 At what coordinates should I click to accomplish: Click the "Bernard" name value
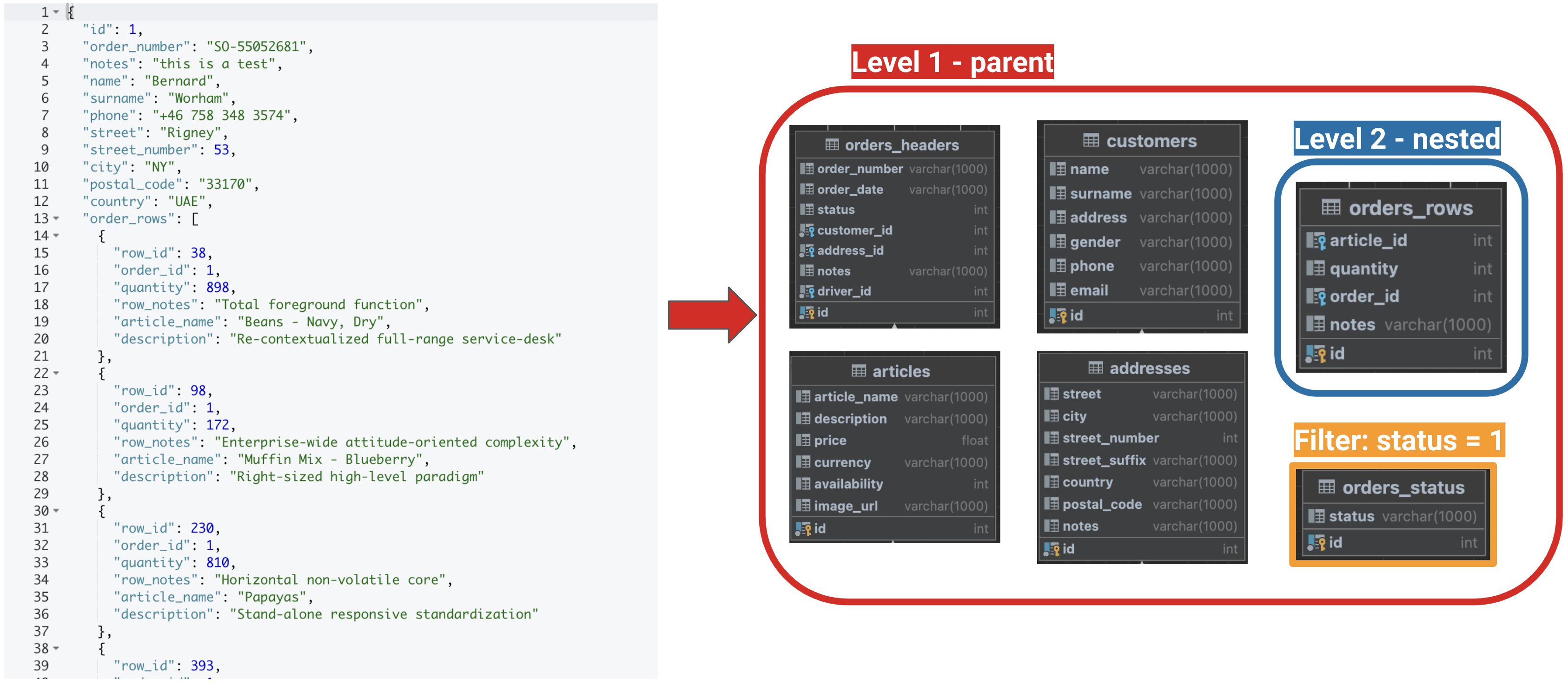(179, 81)
